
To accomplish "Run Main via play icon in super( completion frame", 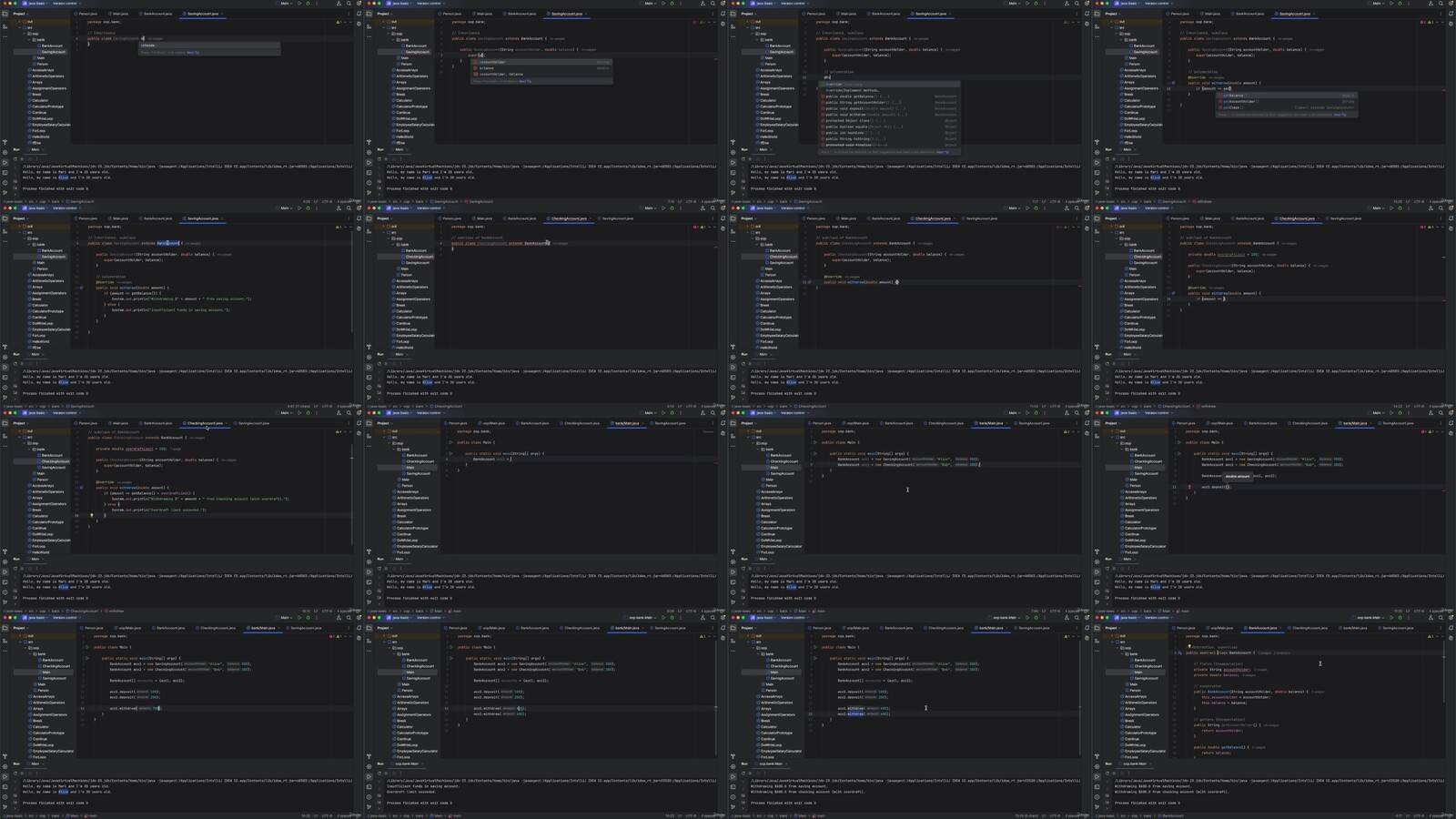I will (x=663, y=4).
